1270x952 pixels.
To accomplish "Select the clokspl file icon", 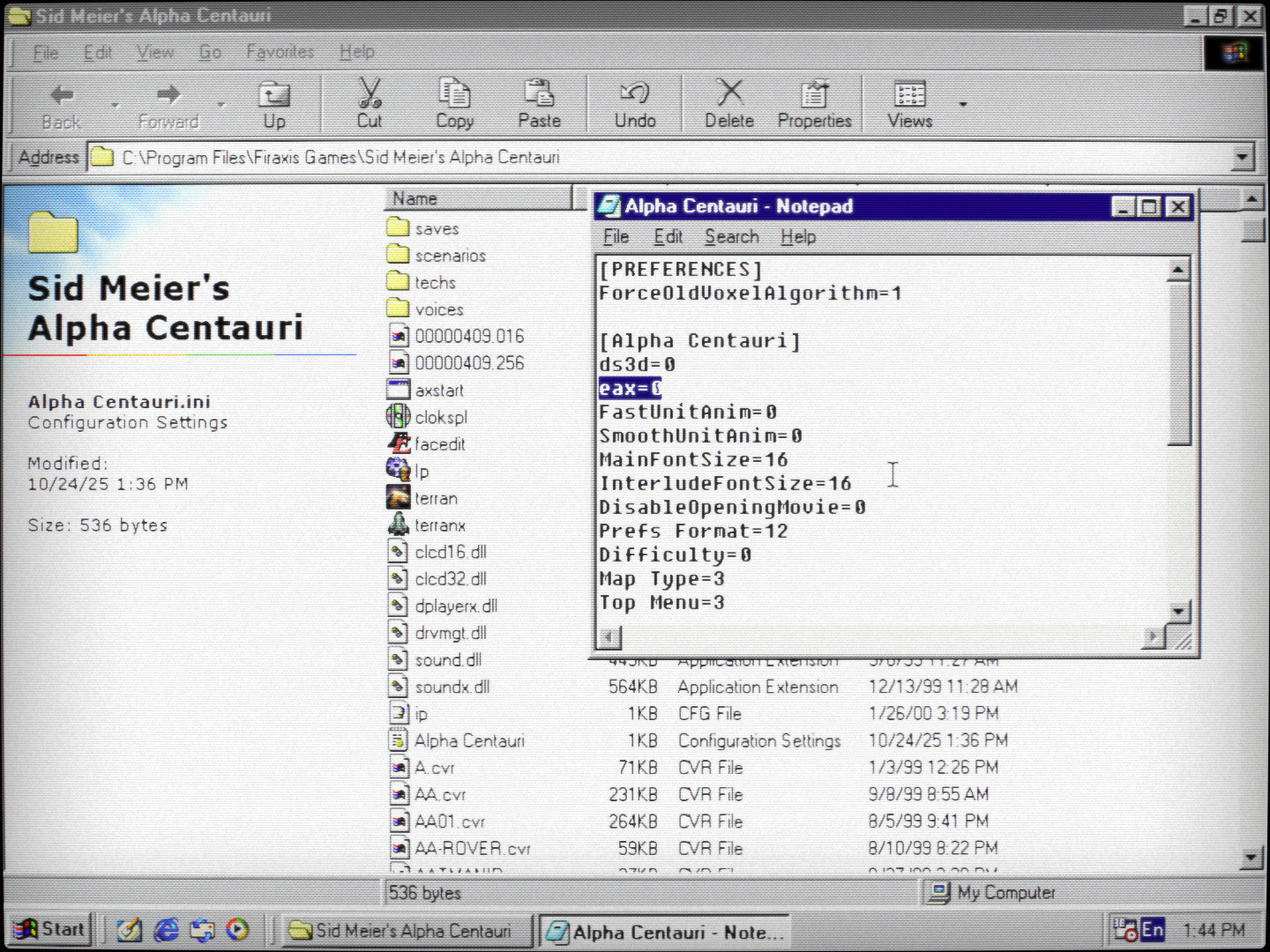I will coord(398,417).
